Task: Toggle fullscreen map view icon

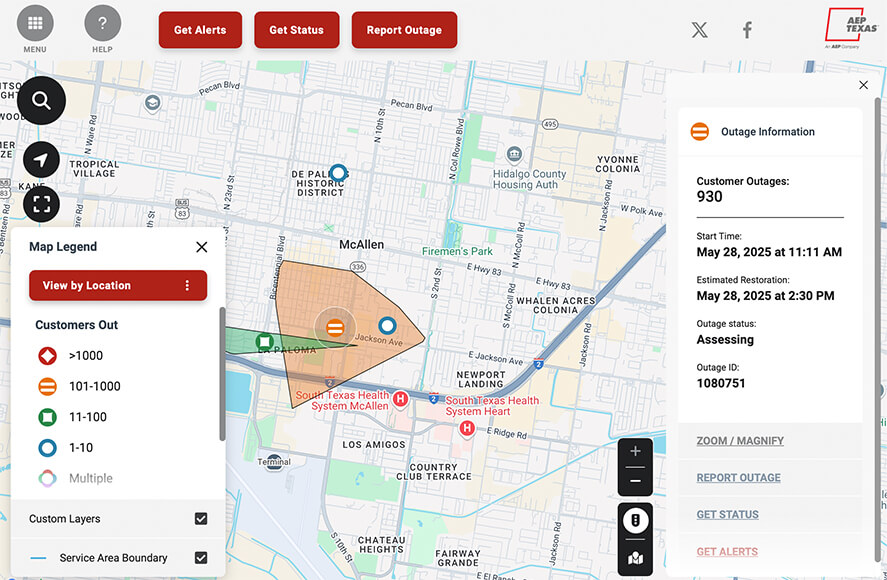Action: (41, 205)
